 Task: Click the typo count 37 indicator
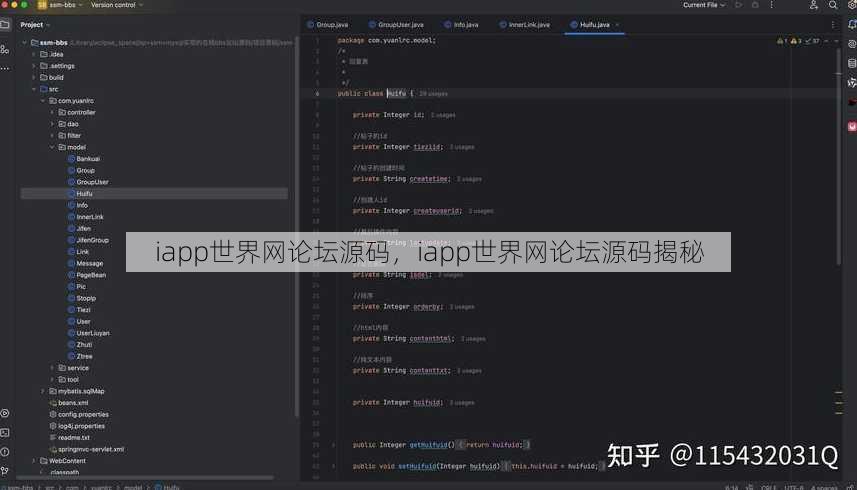pyautogui.click(x=812, y=41)
